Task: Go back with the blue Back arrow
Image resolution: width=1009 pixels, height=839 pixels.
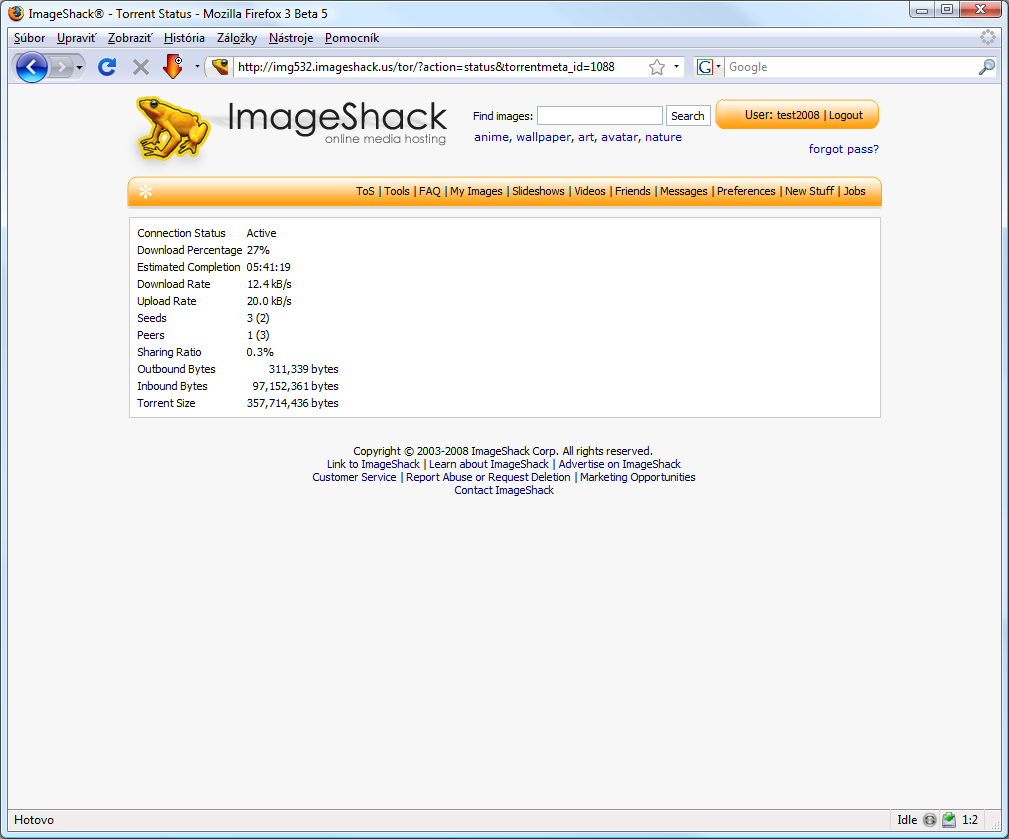Action: click(31, 67)
